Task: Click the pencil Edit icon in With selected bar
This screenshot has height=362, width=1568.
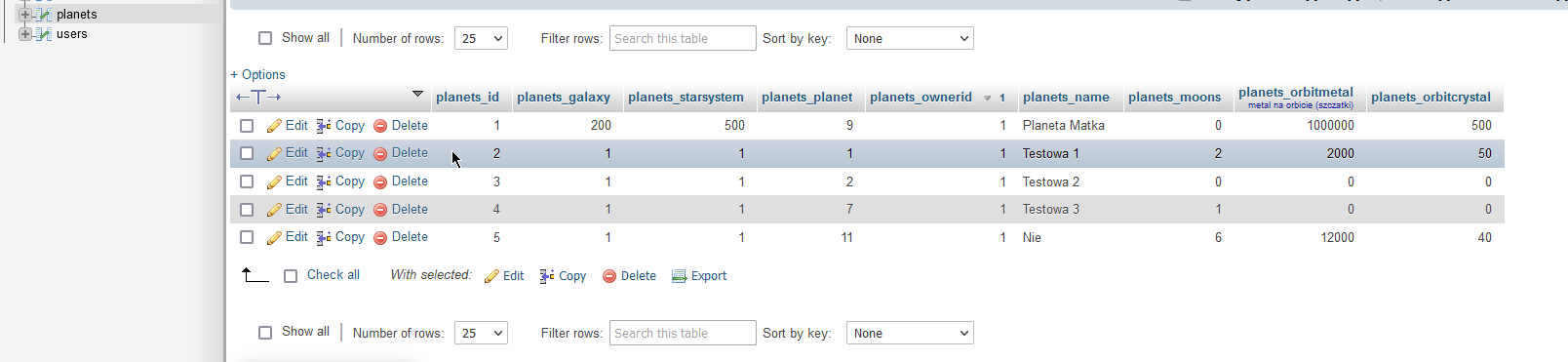Action: click(492, 276)
